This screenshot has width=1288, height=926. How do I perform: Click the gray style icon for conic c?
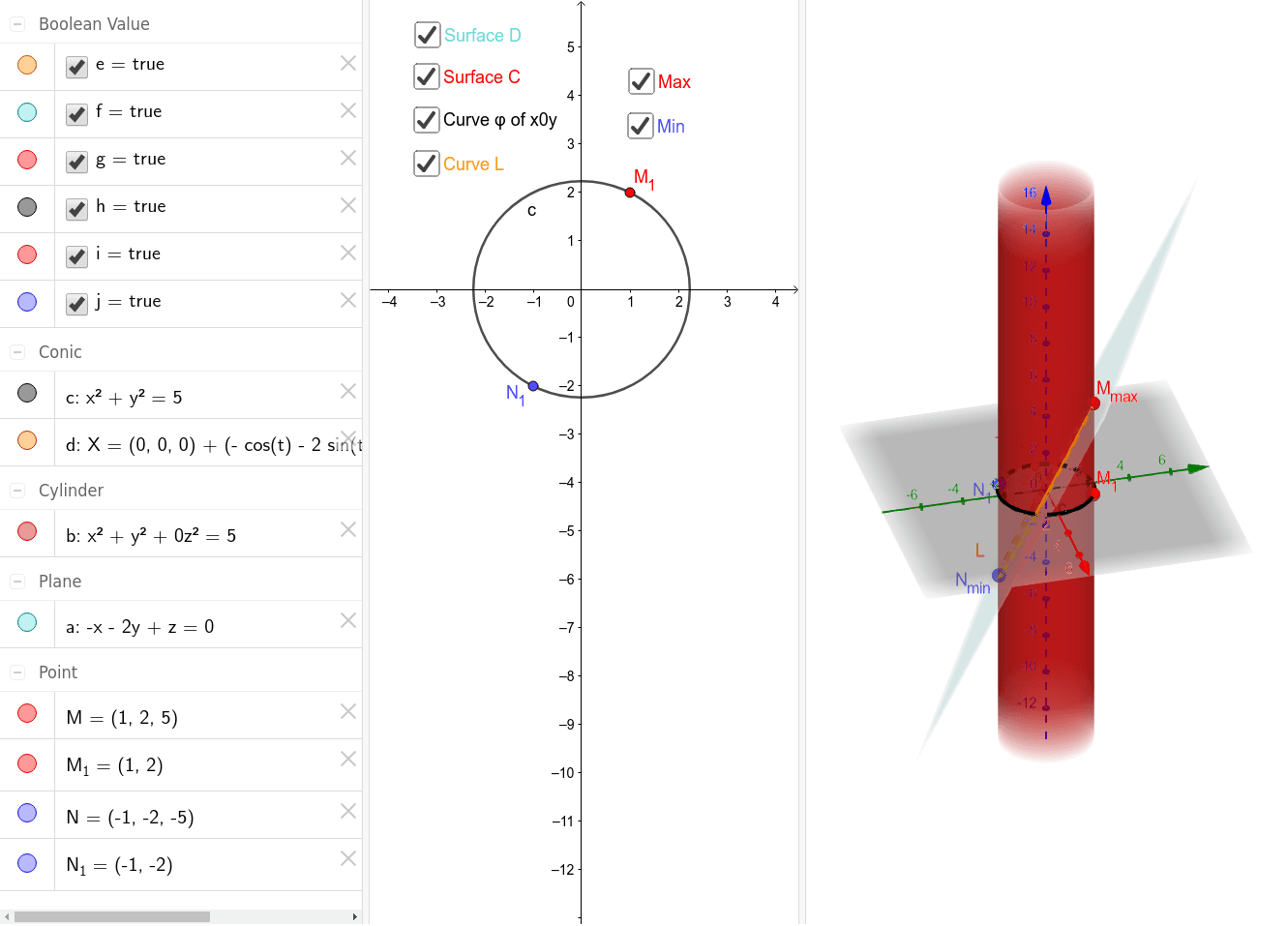(26, 390)
